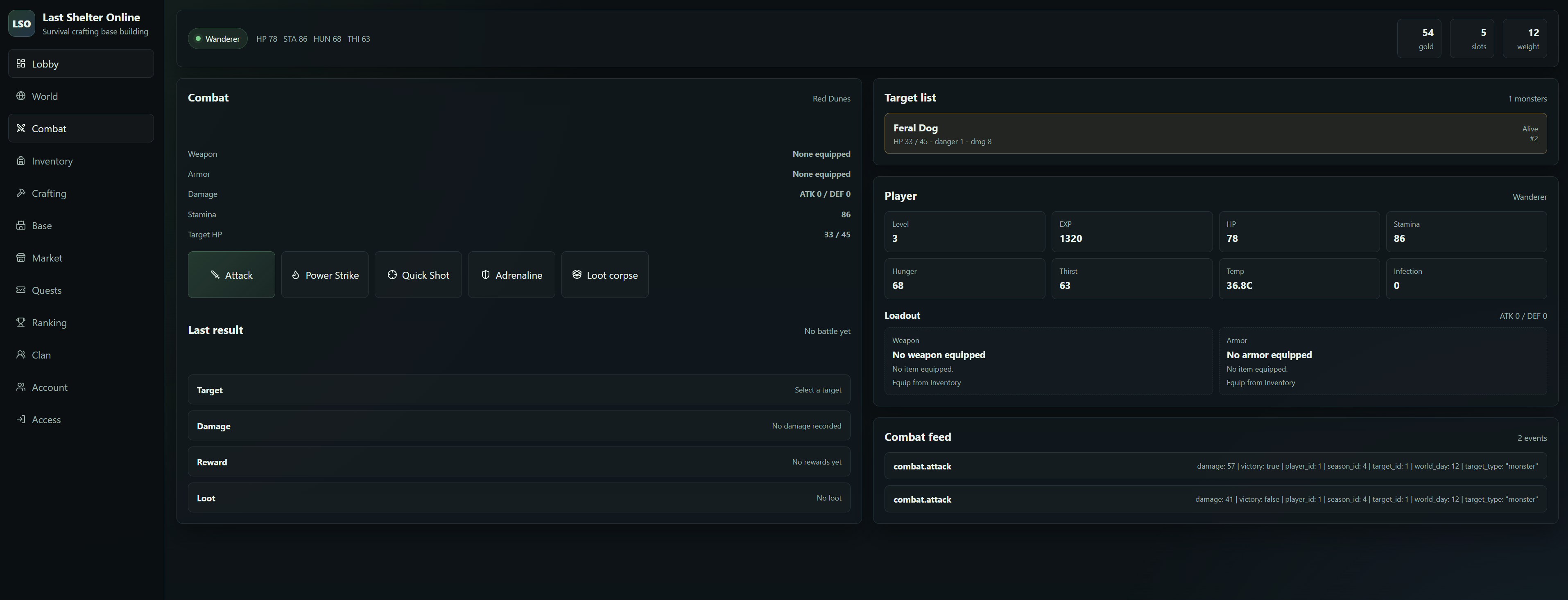Viewport: 1568px width, 600px height.
Task: Loot the corpse
Action: [x=604, y=275]
